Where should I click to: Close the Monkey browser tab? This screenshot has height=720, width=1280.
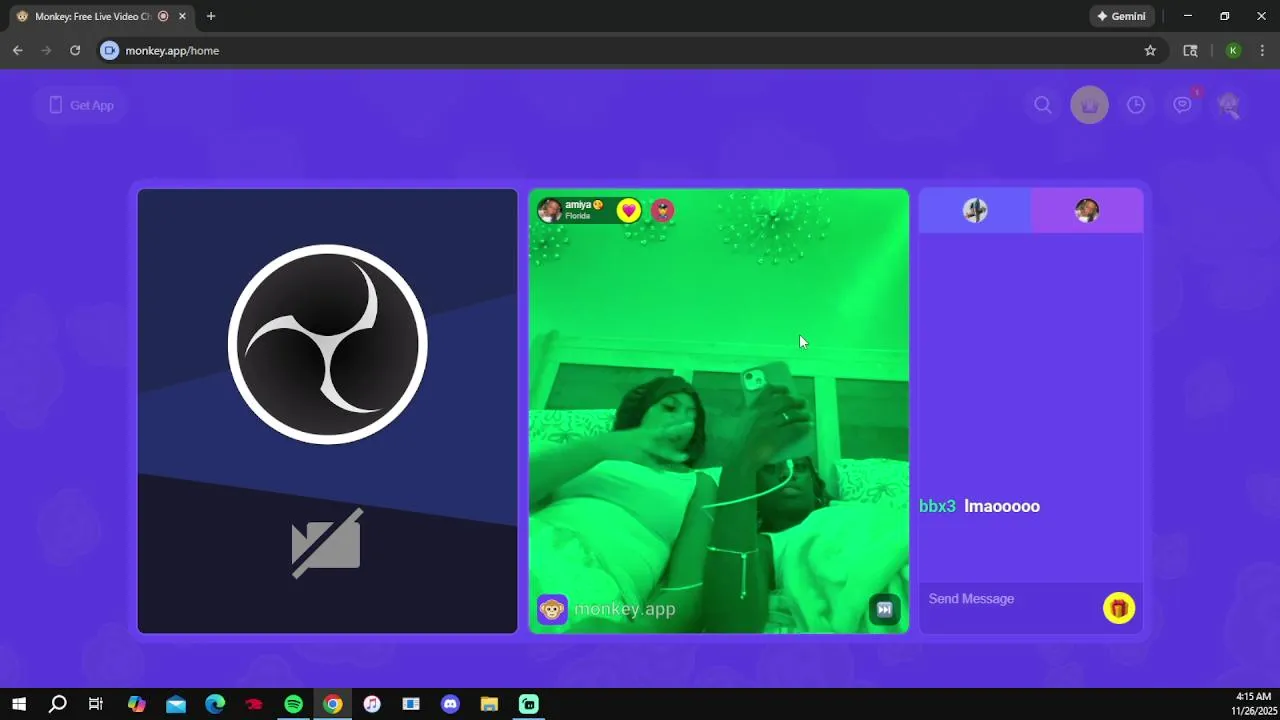(182, 16)
